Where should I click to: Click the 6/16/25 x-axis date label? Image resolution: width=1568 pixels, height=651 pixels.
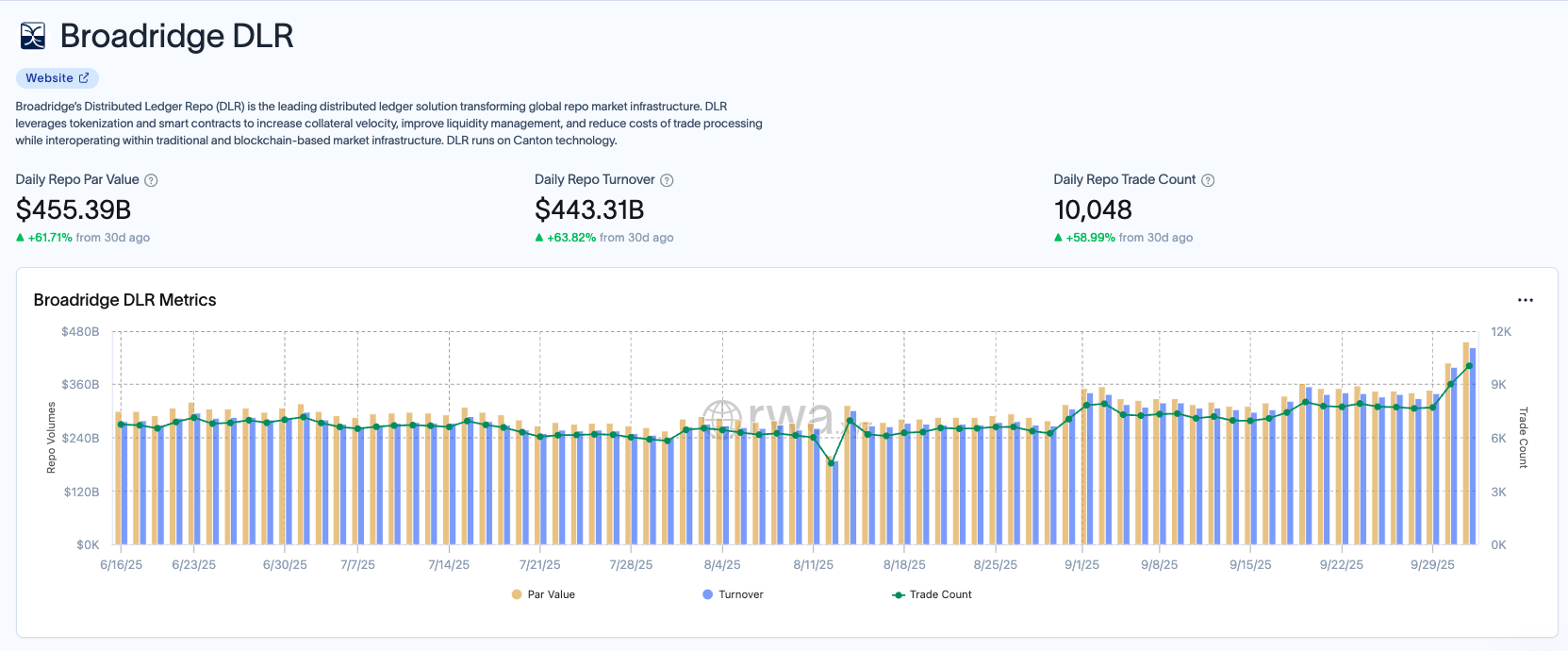coord(121,565)
